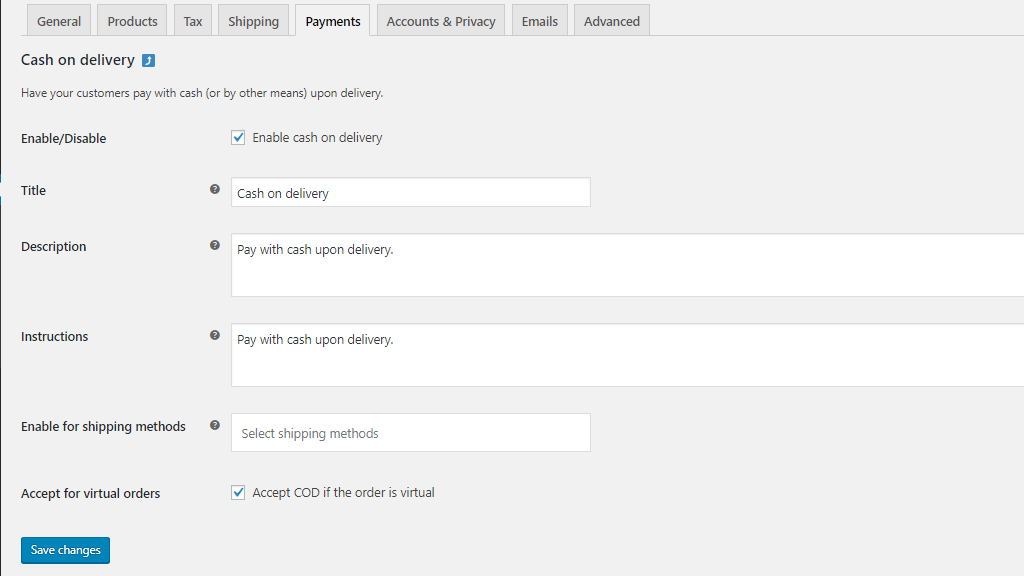Switch to the Emails tab

[x=540, y=21]
